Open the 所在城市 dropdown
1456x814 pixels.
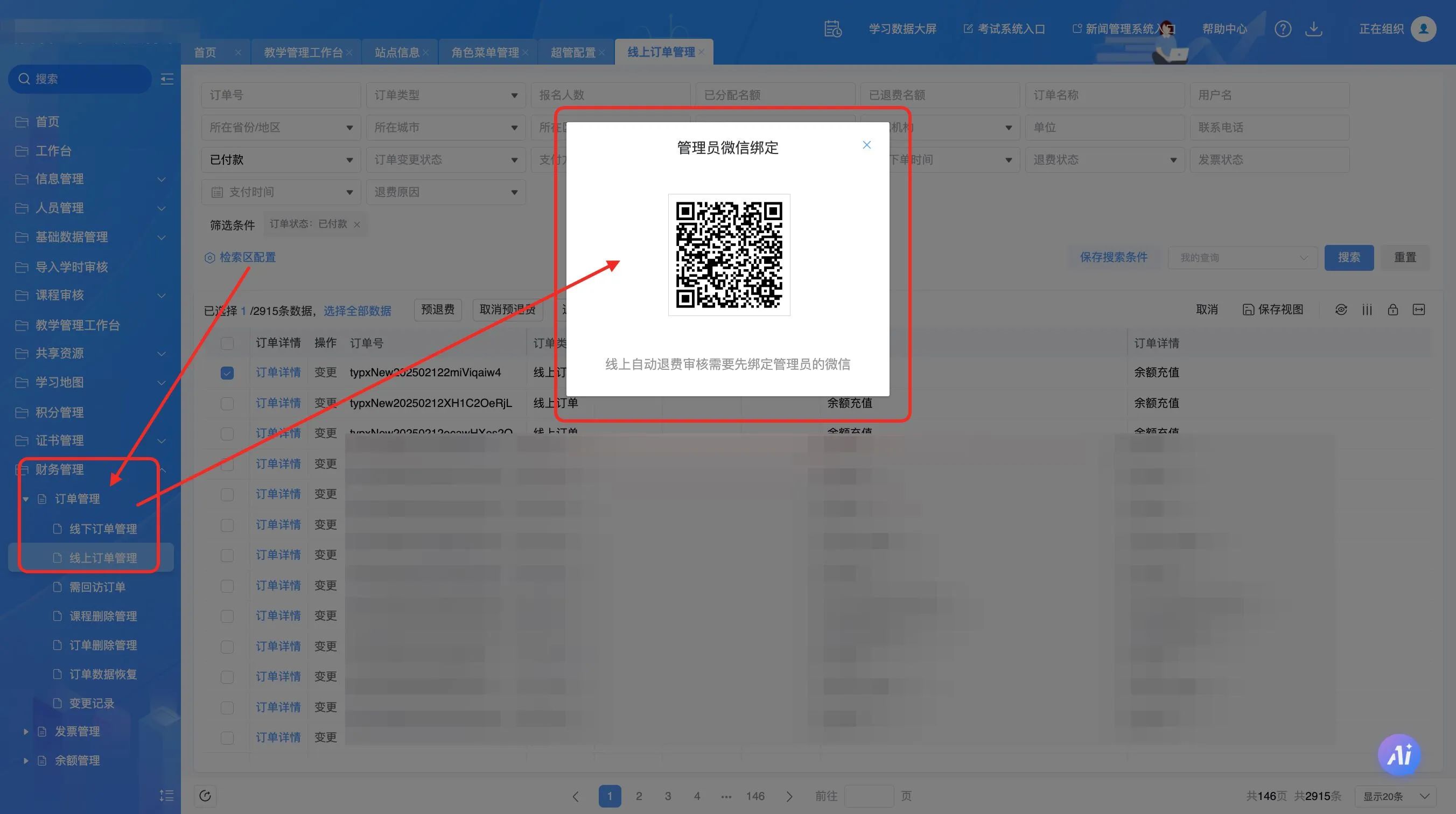pos(446,128)
